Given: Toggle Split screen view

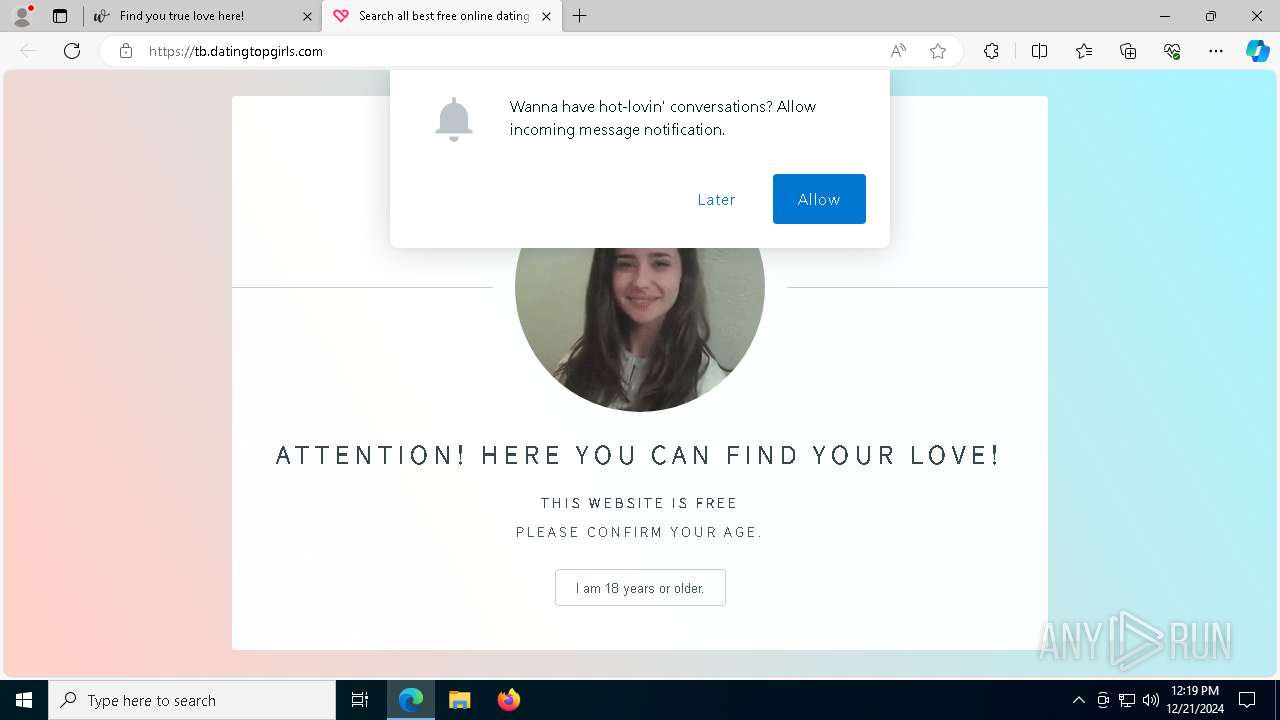Looking at the screenshot, I should (x=1039, y=51).
